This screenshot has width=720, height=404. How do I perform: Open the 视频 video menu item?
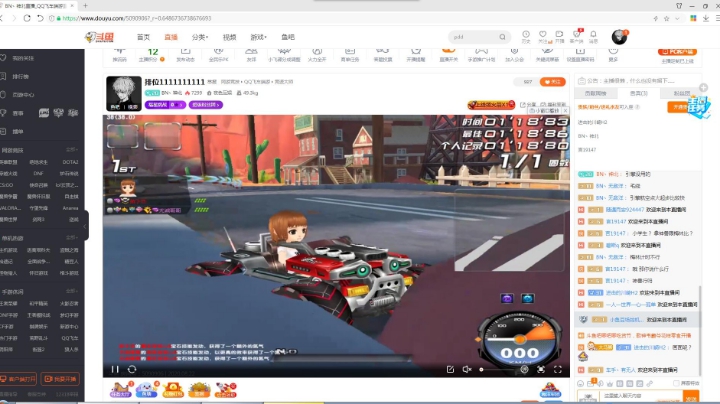click(229, 37)
